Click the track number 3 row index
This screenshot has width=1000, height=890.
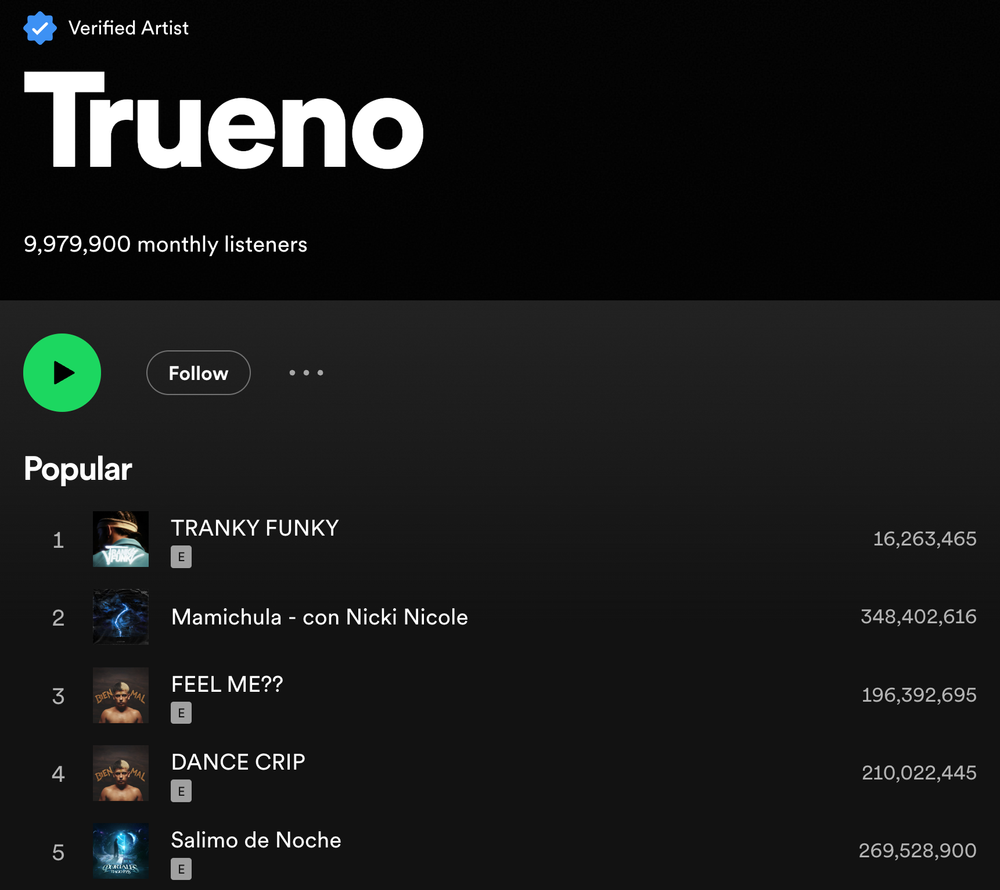[58, 696]
